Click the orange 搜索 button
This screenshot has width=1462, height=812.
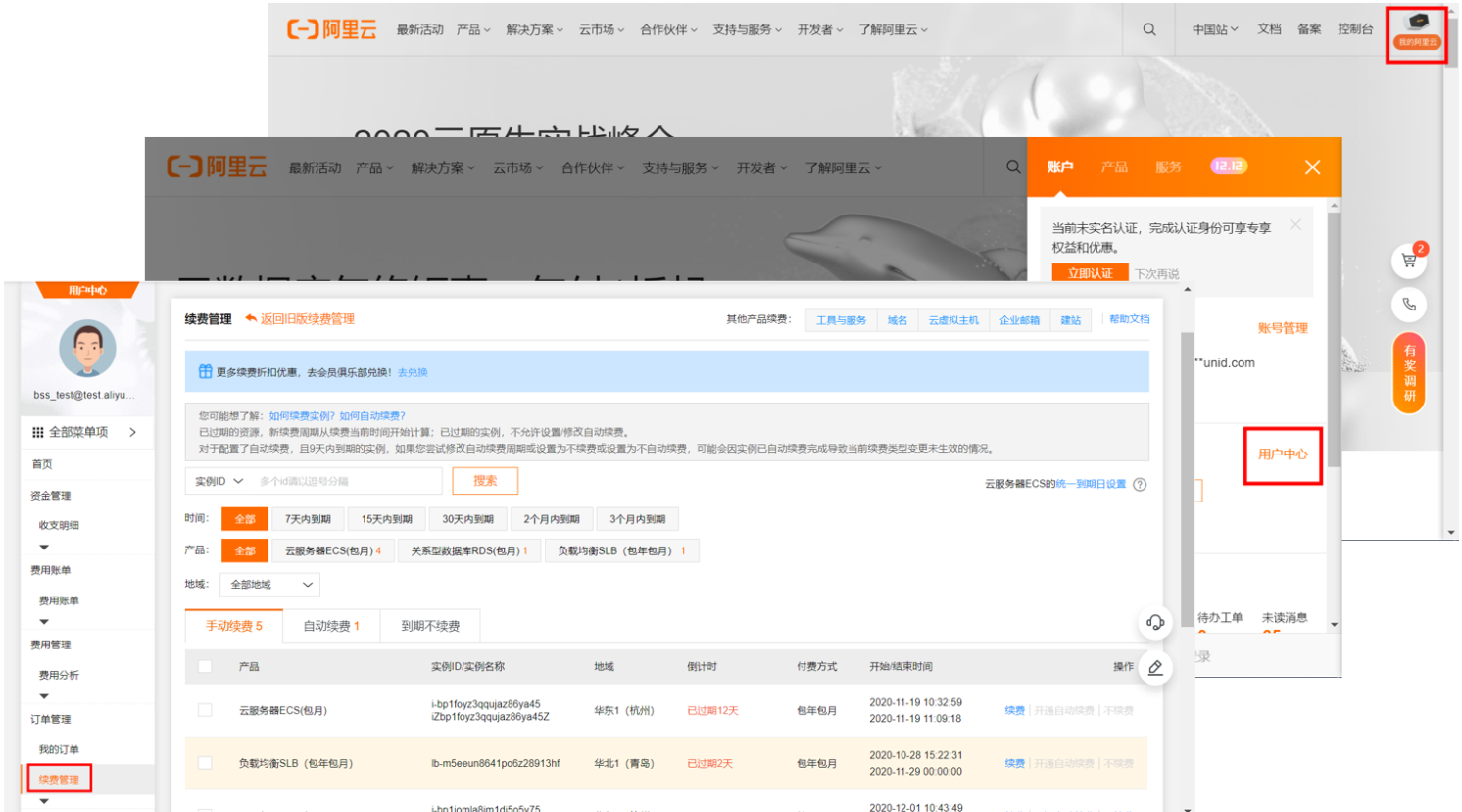(x=485, y=481)
